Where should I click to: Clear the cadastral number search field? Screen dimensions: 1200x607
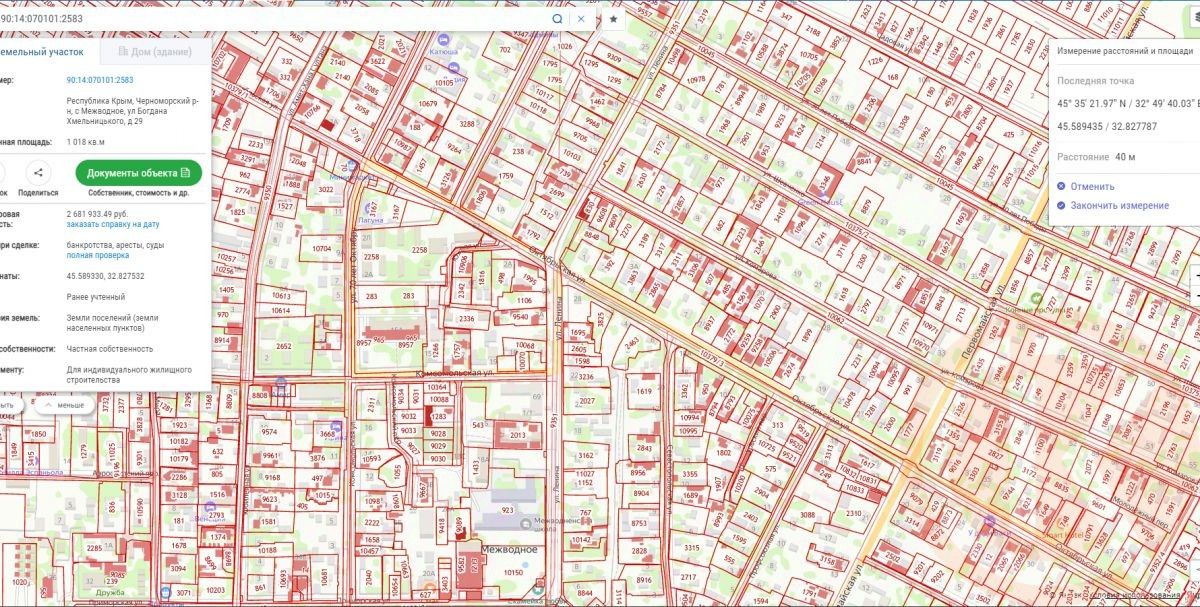[x=581, y=18]
